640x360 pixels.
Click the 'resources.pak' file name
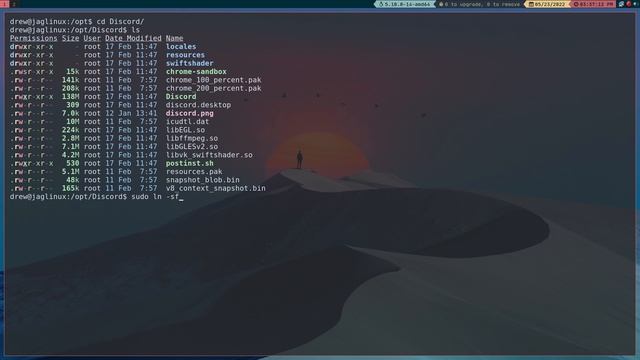coord(194,171)
